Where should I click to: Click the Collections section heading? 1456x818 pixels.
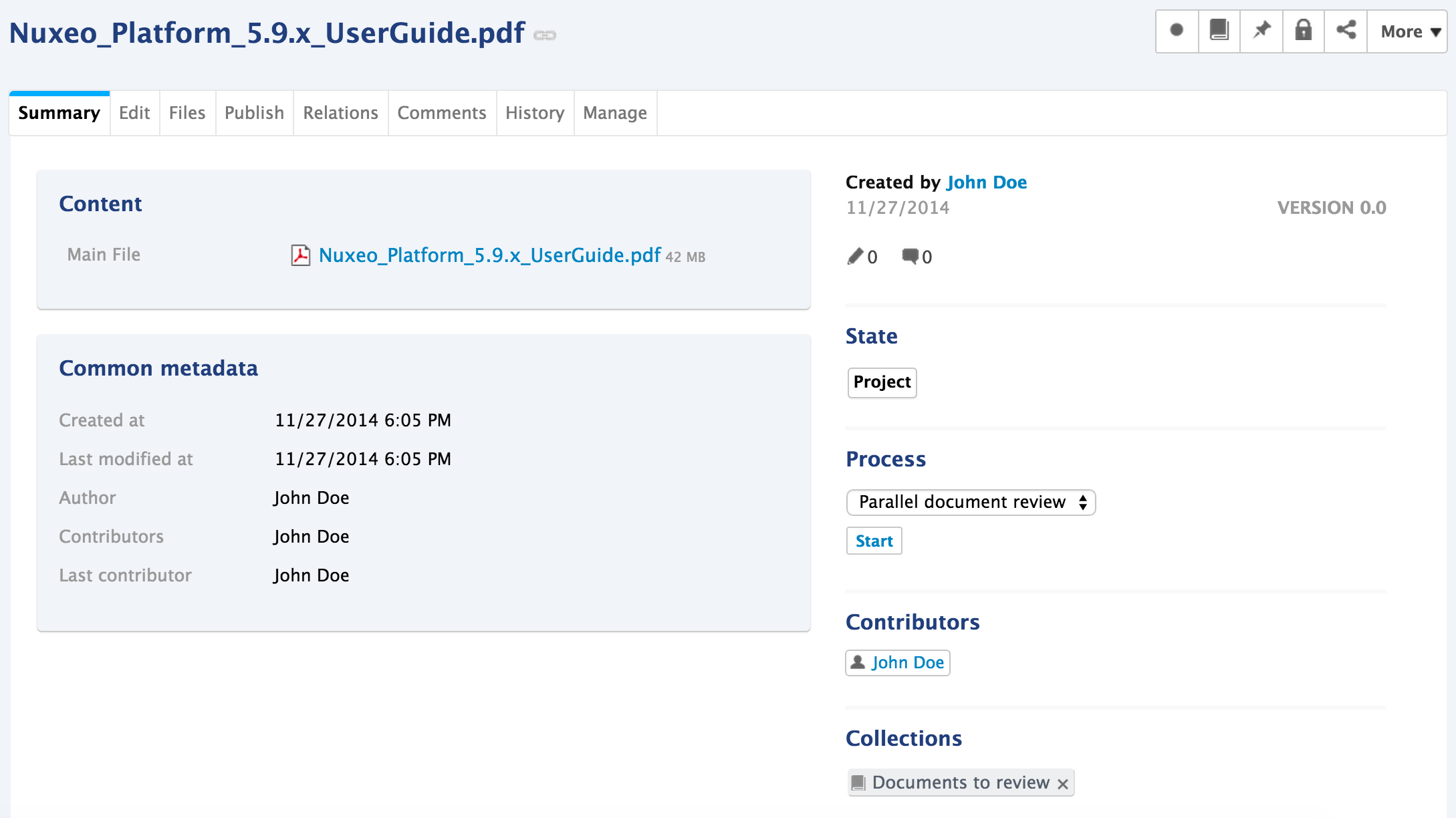(x=904, y=738)
